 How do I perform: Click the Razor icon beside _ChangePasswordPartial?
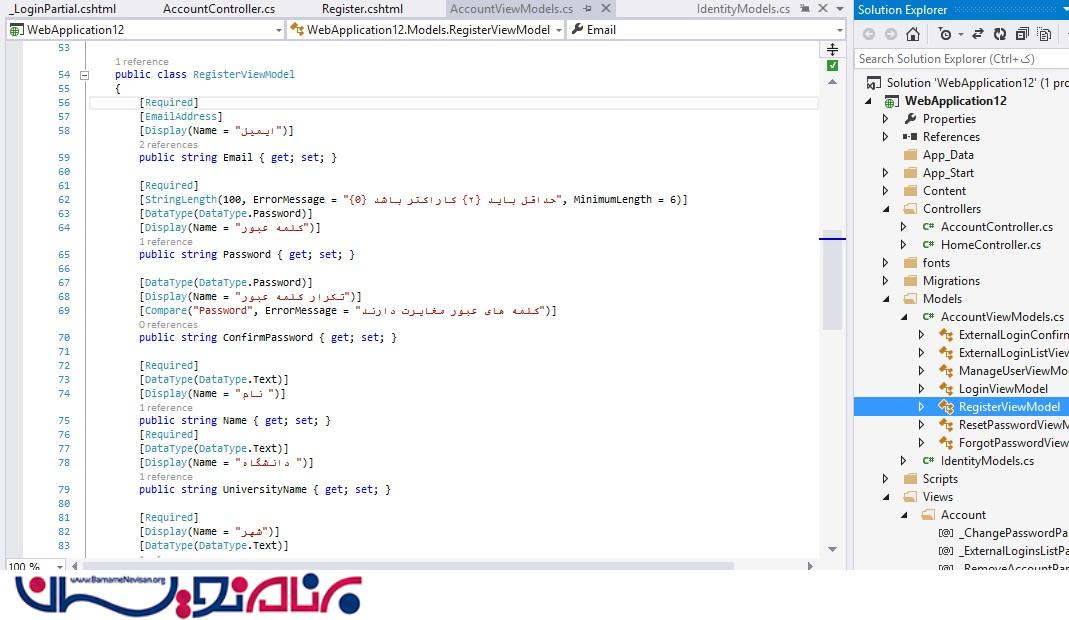(946, 533)
